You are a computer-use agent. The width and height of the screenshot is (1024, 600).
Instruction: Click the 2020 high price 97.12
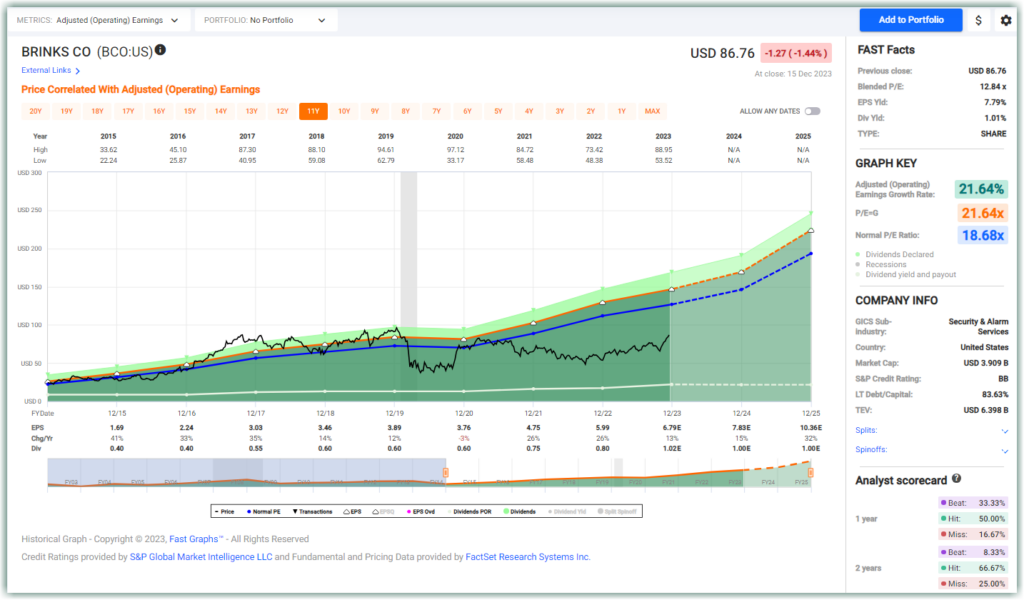(x=455, y=150)
